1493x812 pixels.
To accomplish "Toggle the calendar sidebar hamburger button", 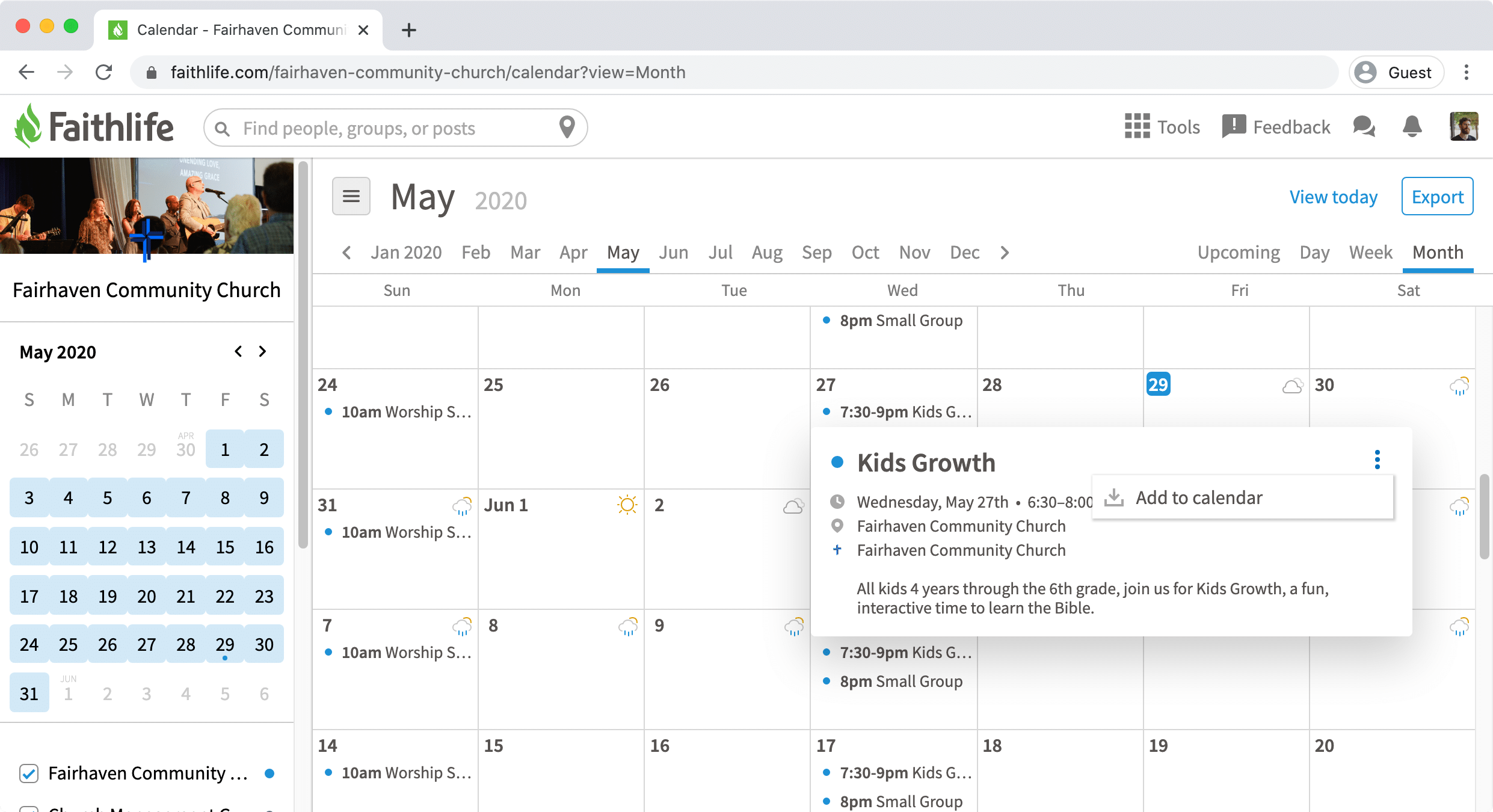I will click(x=351, y=196).
